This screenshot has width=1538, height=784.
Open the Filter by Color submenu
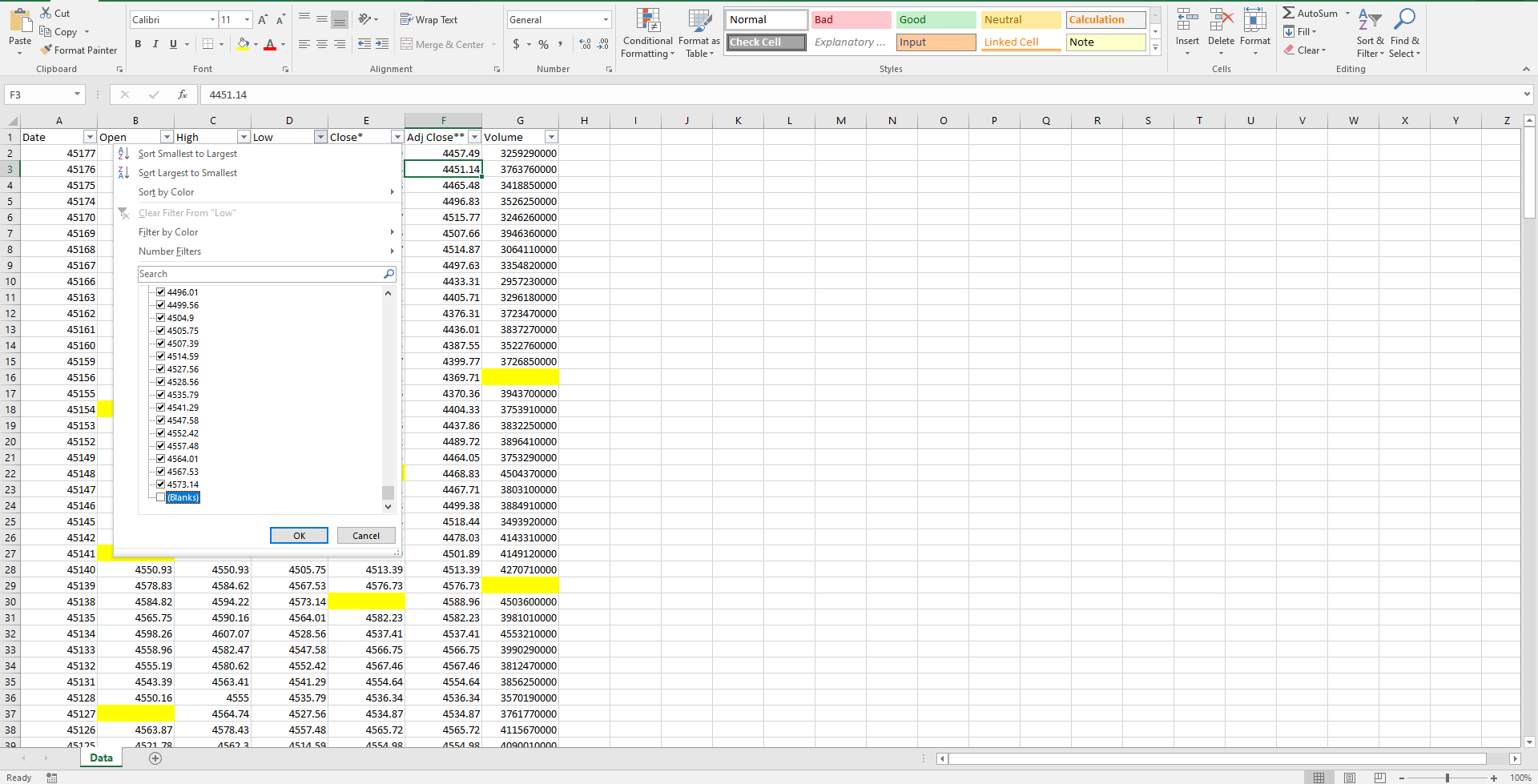pyautogui.click(x=256, y=232)
